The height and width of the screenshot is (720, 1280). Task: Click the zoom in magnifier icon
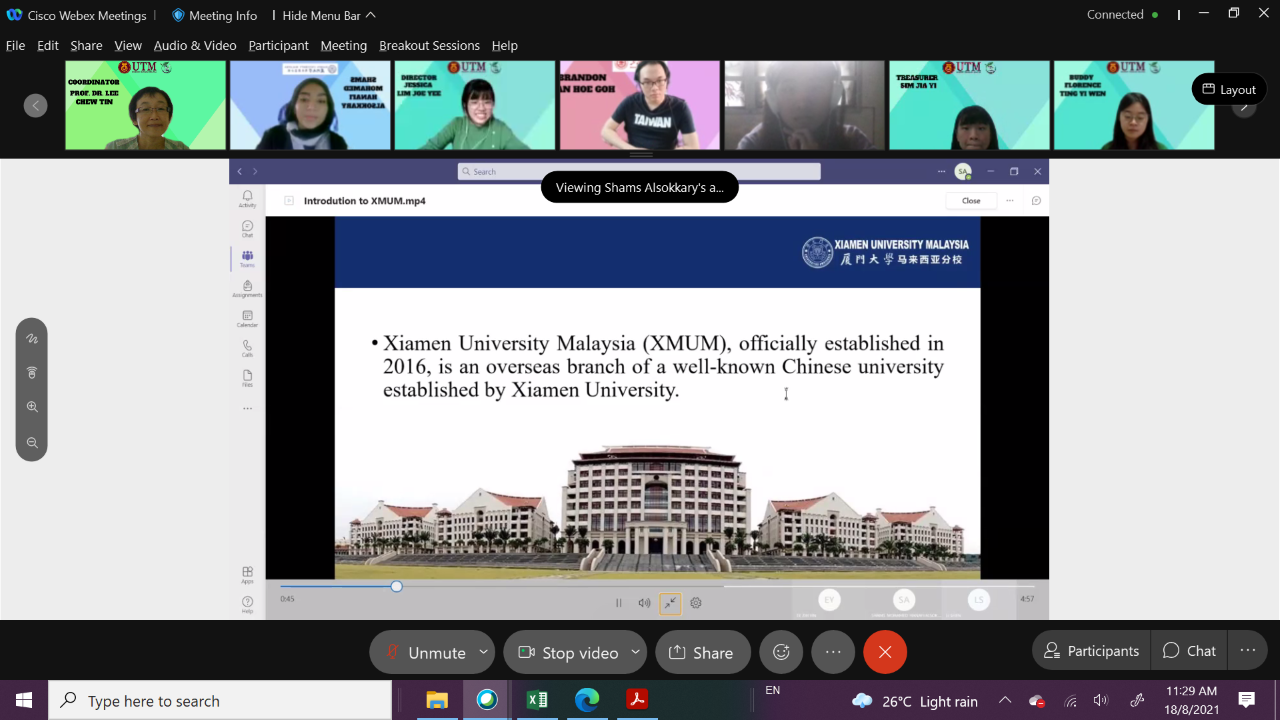[32, 407]
